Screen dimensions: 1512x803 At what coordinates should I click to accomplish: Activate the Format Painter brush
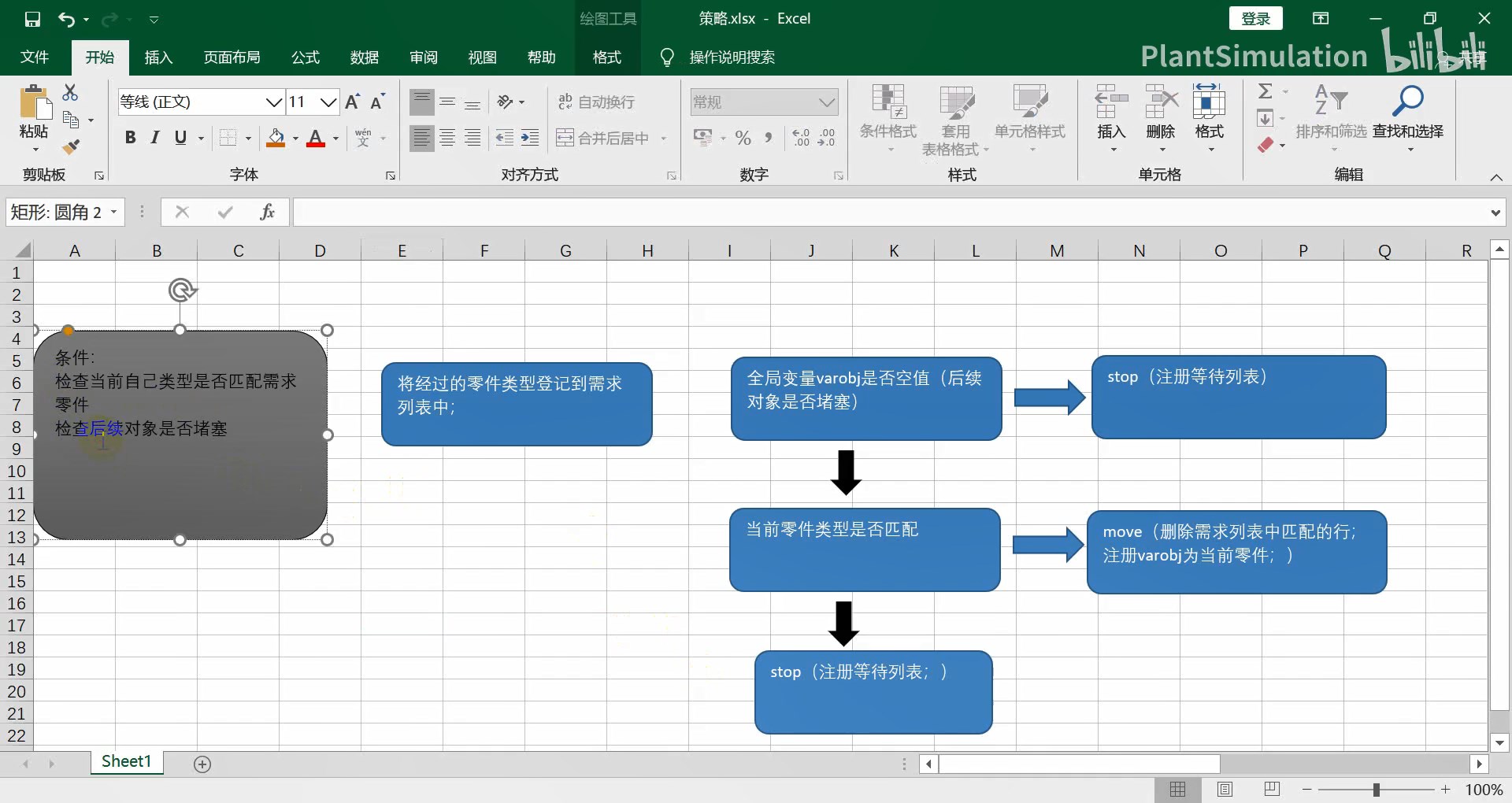click(x=71, y=146)
